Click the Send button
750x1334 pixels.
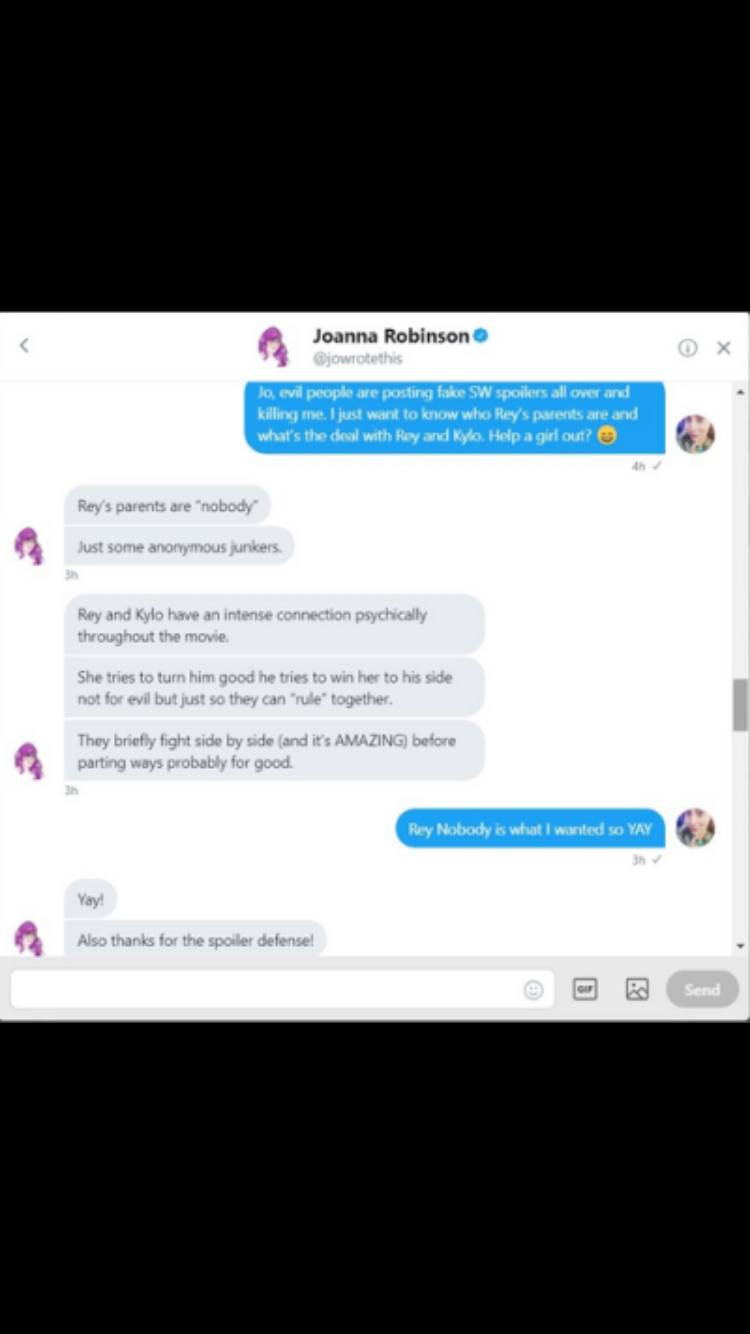click(x=702, y=989)
